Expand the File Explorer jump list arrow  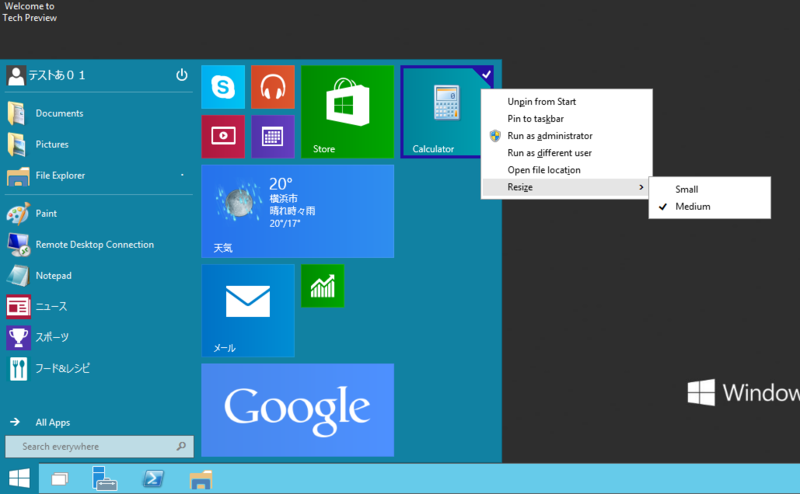click(182, 175)
